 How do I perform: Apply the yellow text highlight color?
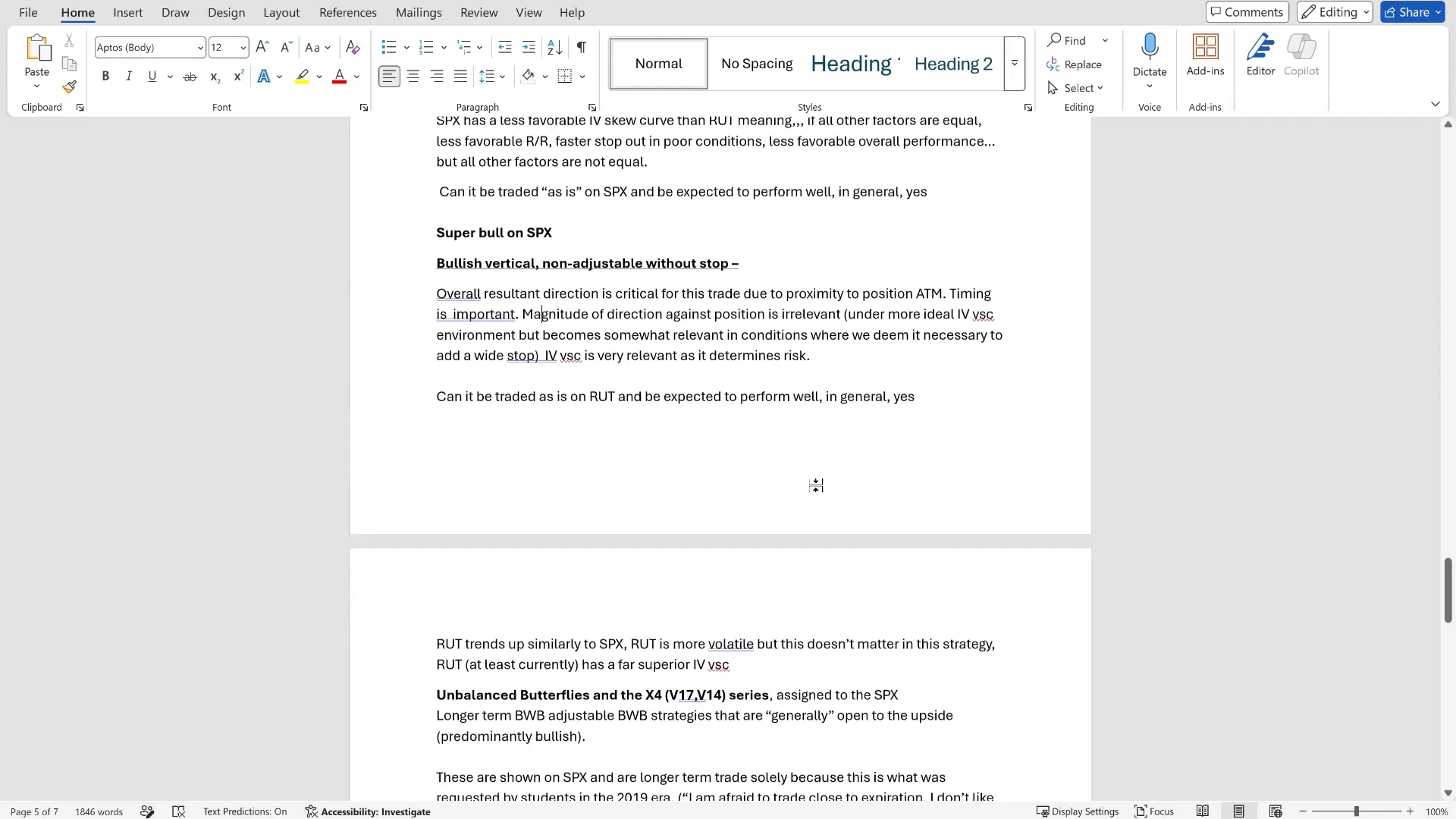303,77
